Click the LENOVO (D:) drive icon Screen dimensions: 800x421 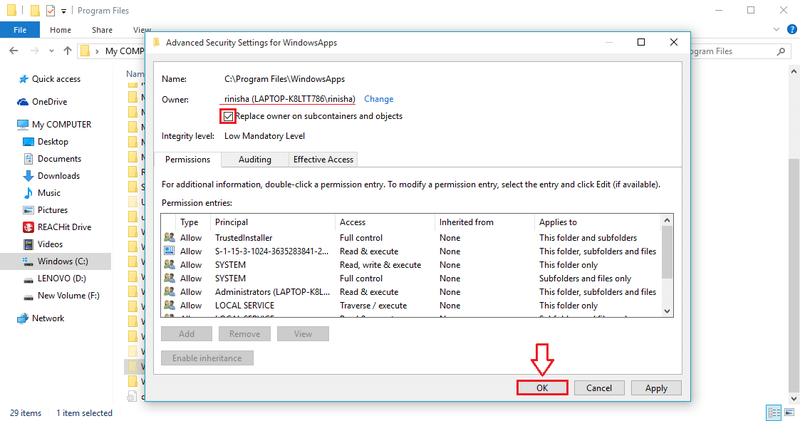(29, 279)
